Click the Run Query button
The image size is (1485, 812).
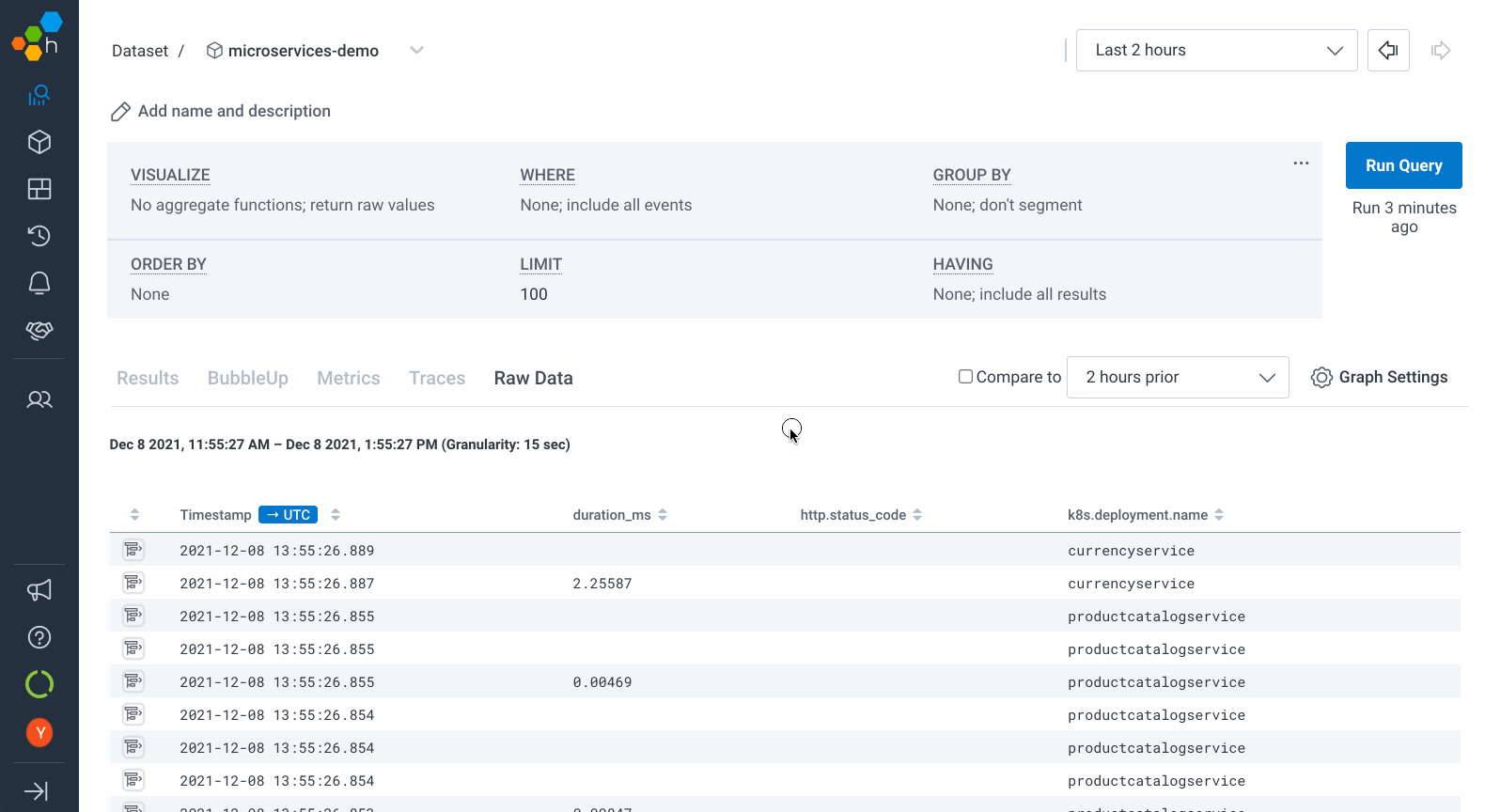[1403, 165]
